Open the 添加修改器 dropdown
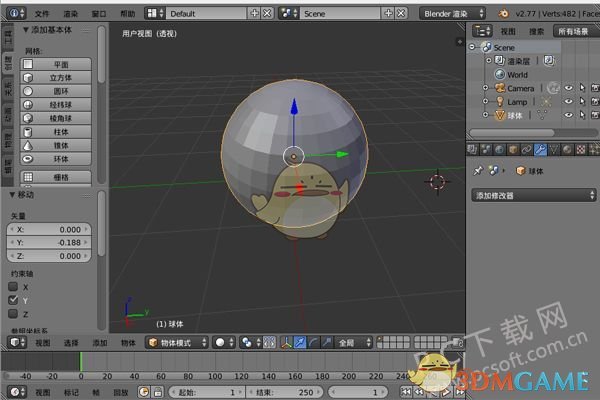 [534, 196]
